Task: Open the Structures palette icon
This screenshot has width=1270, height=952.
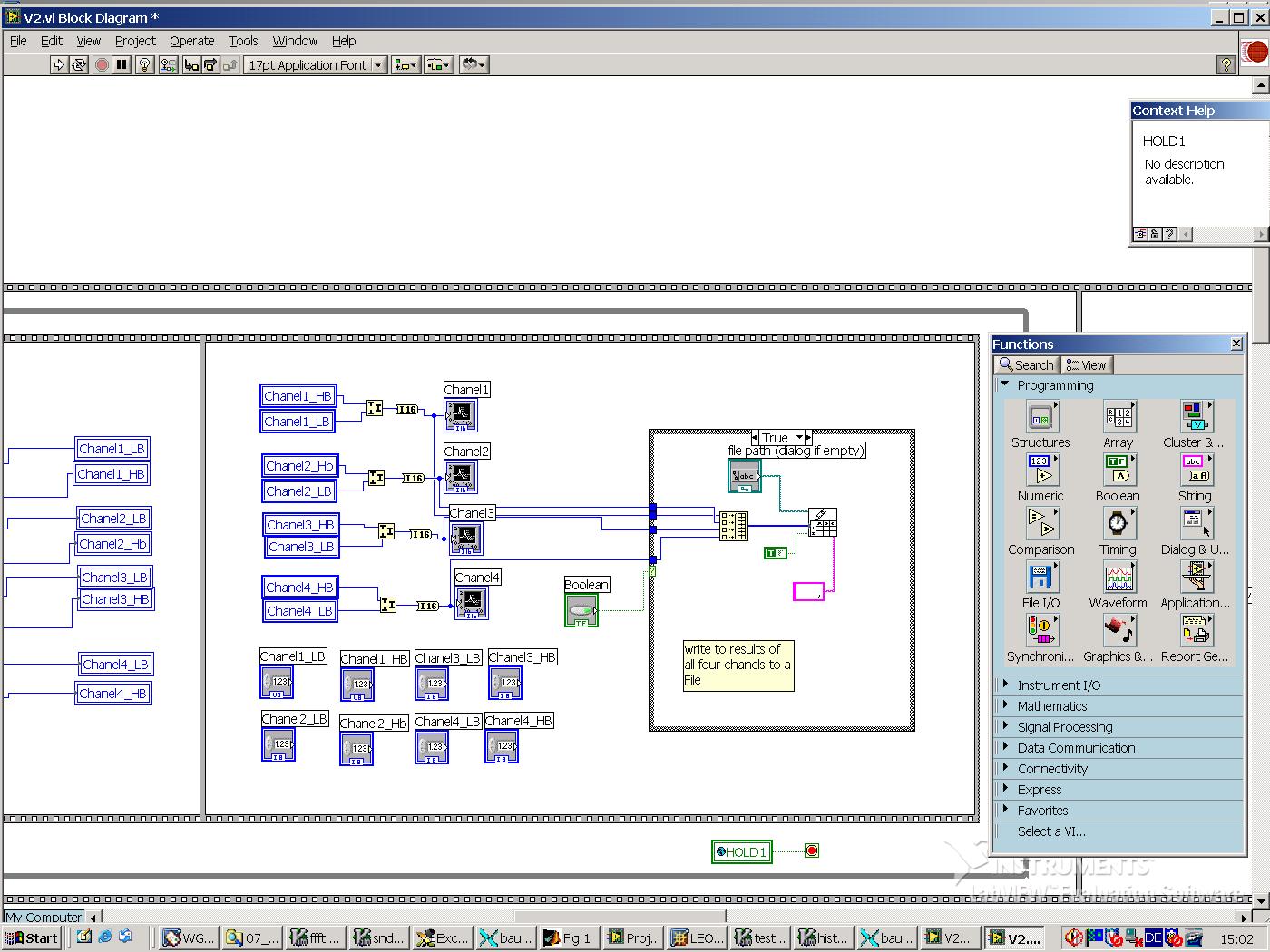Action: pyautogui.click(x=1040, y=417)
